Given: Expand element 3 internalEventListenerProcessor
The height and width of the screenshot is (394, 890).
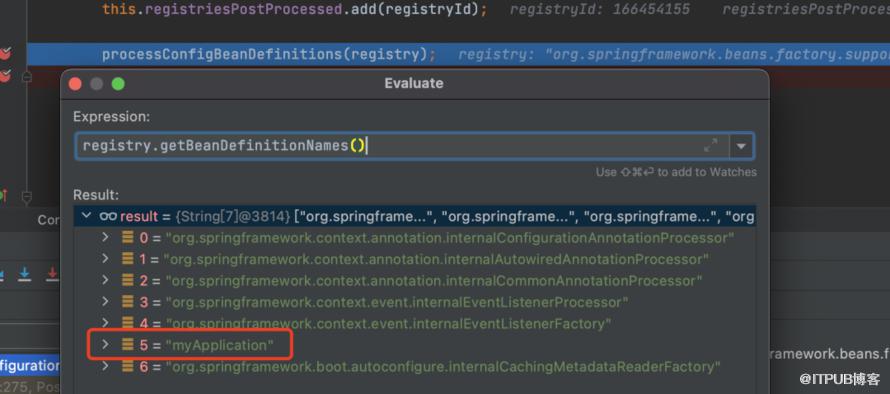Looking at the screenshot, I should point(105,301).
